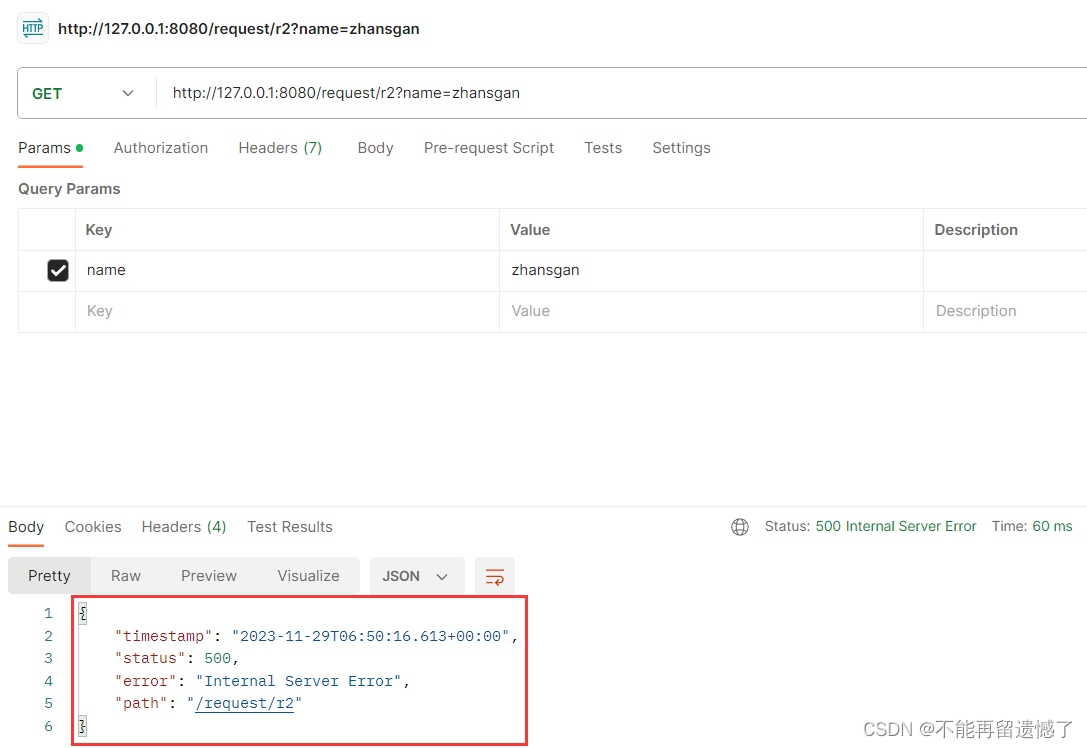The image size is (1087, 748).
Task: Click the empty Description placeholder cell
Action: click(1005, 311)
